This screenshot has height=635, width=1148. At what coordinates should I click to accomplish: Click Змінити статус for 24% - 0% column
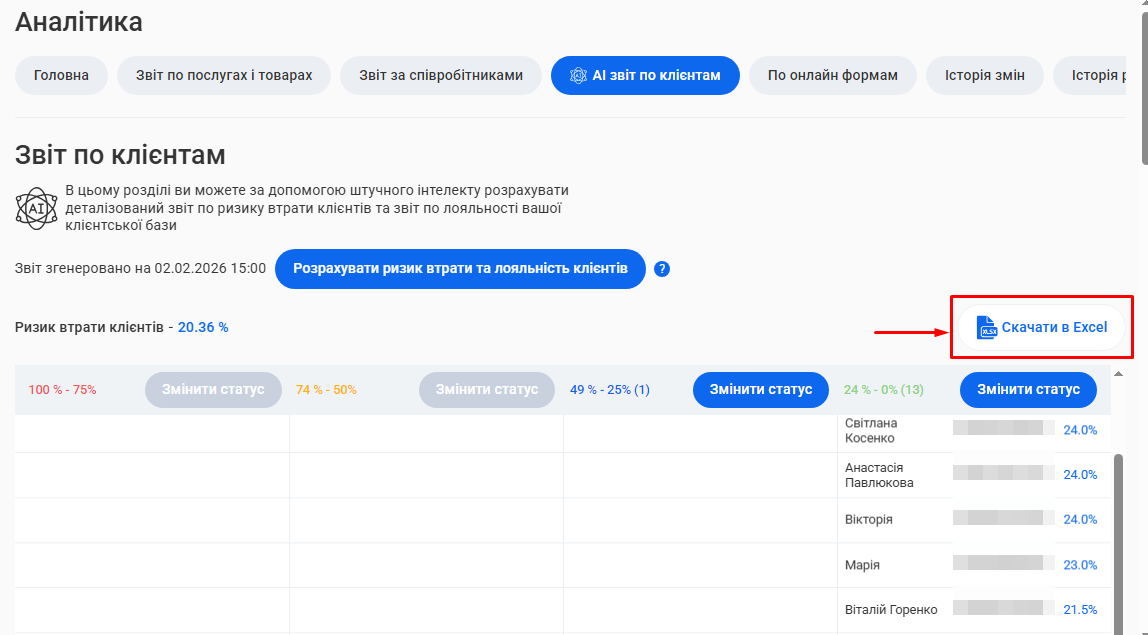coord(1028,389)
